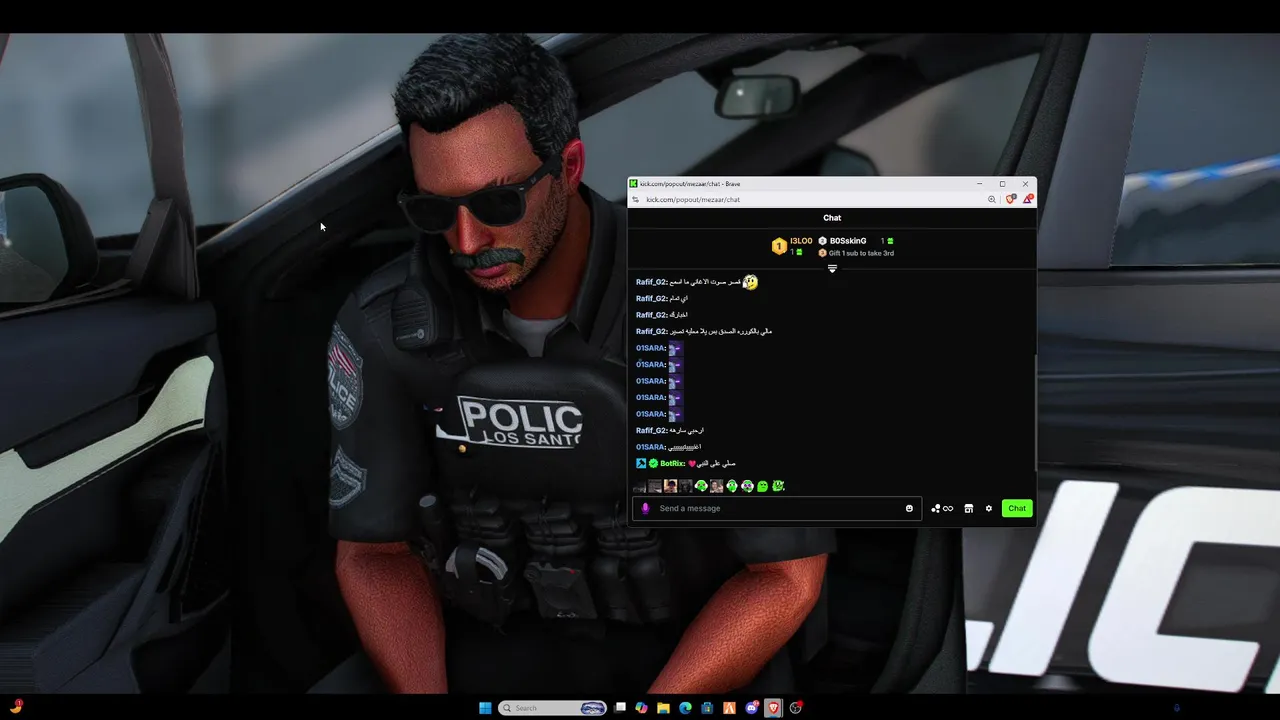The width and height of the screenshot is (1280, 720).
Task: Collapse leaderboard using the down arrow handle
Action: tap(832, 269)
